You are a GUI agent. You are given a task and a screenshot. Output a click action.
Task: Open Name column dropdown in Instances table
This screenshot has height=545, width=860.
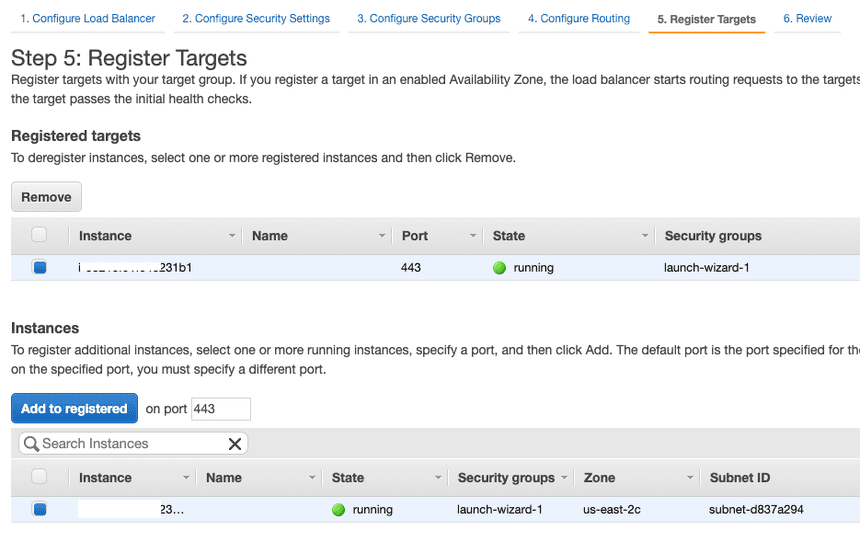coord(312,478)
